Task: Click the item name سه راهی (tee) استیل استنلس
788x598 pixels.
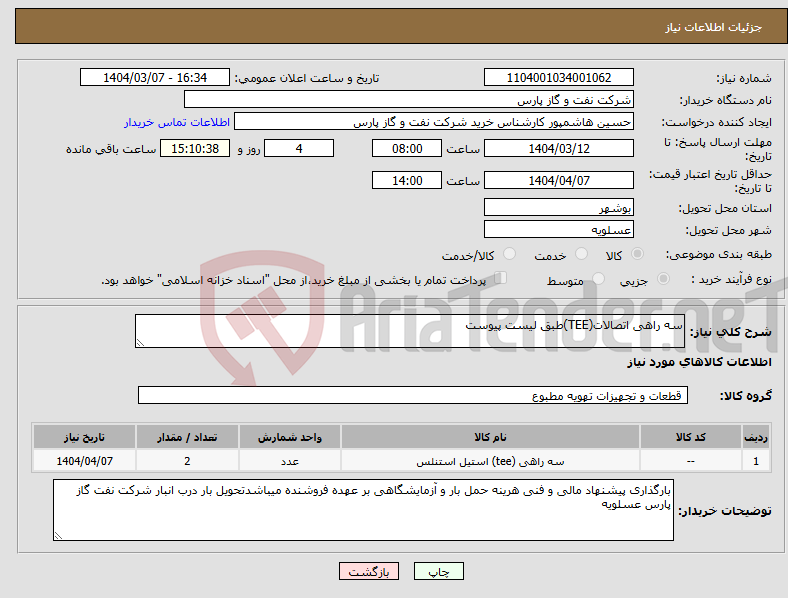Action: point(490,461)
